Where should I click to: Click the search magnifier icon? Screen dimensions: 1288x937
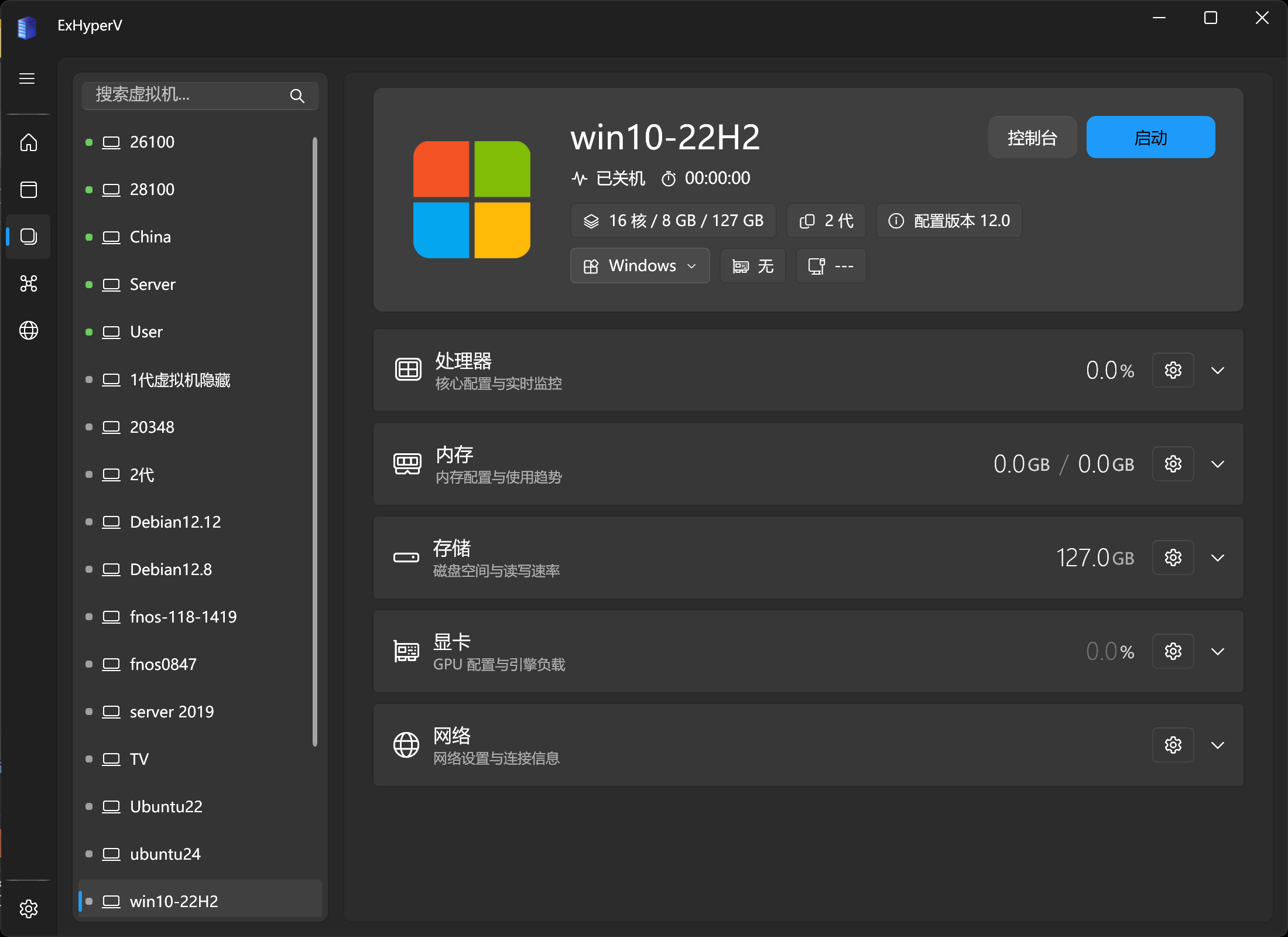coord(297,96)
